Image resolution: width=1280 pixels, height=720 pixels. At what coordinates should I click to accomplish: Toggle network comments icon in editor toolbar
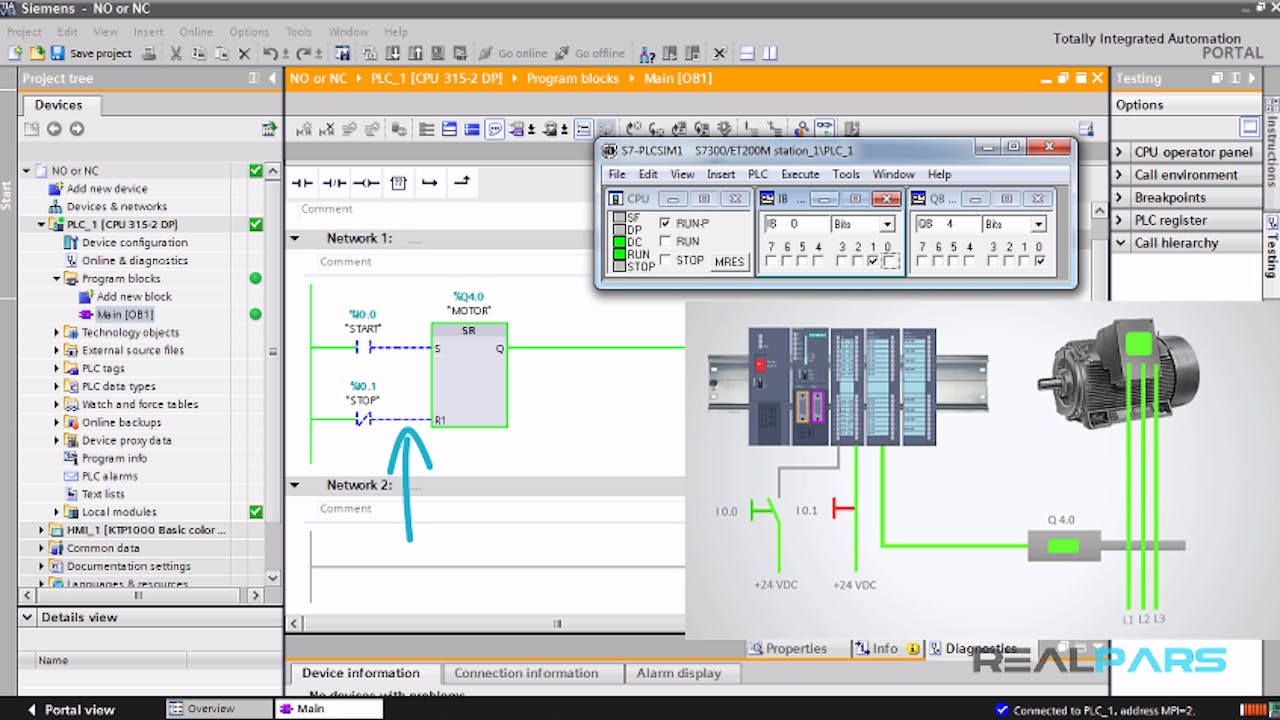[494, 129]
